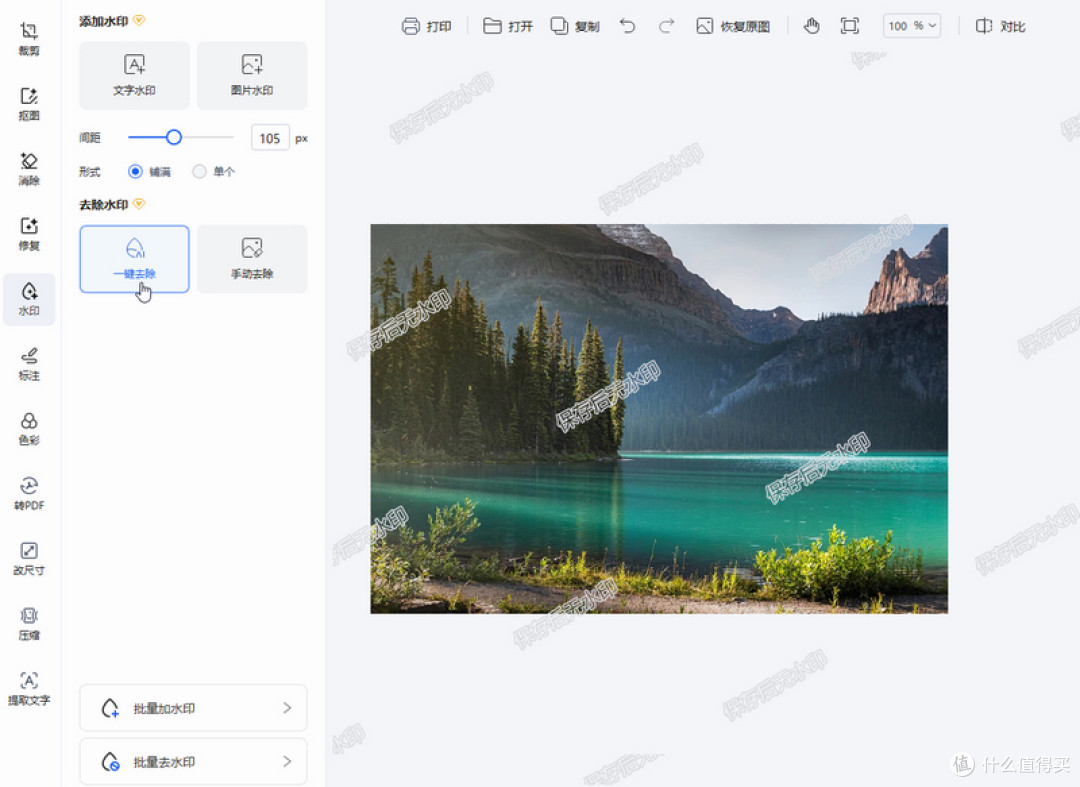Screen dimensions: 1080x787
Task: Open the 100% zoom dropdown
Action: 912,26
